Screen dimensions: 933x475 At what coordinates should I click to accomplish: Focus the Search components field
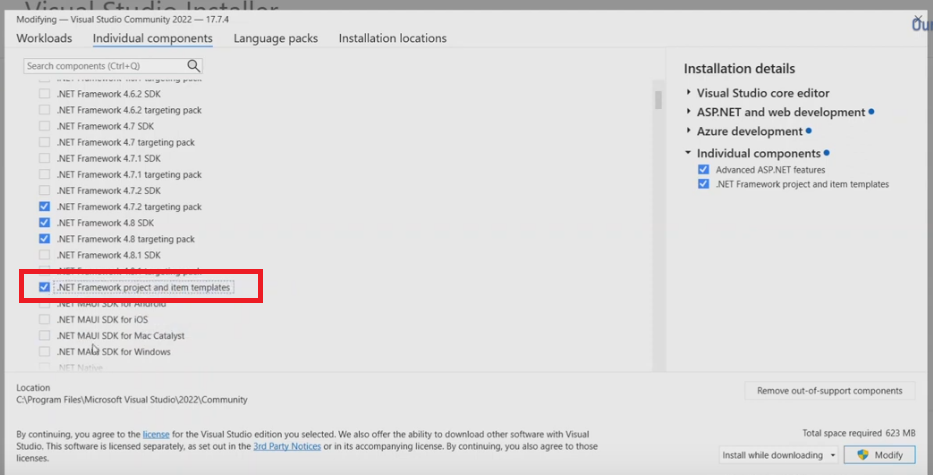coord(113,65)
